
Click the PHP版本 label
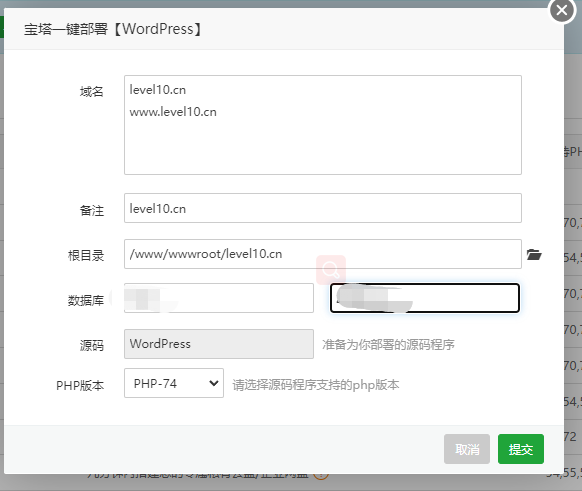(x=80, y=386)
